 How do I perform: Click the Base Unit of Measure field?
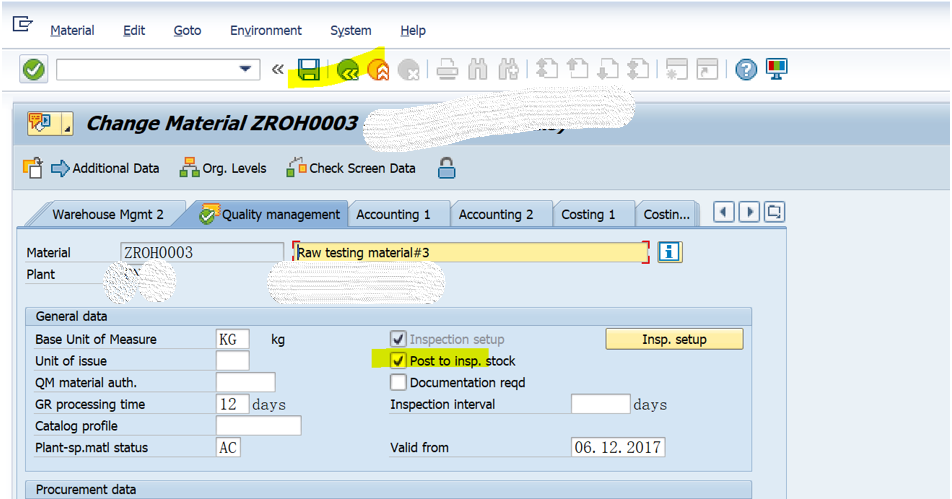(x=233, y=339)
